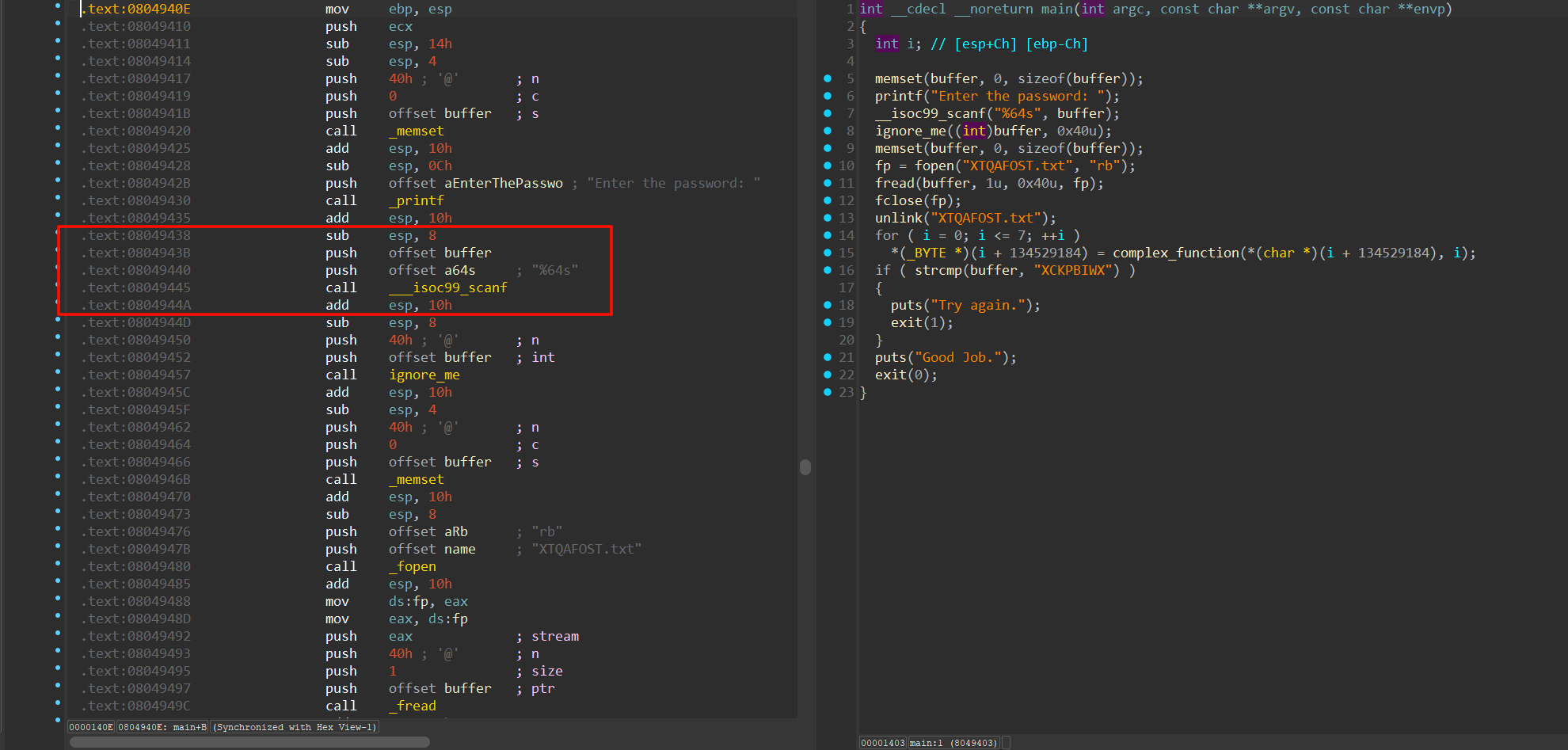Click the 'for' keyword on pseudocode line 14
1568x750 pixels.
(887, 235)
